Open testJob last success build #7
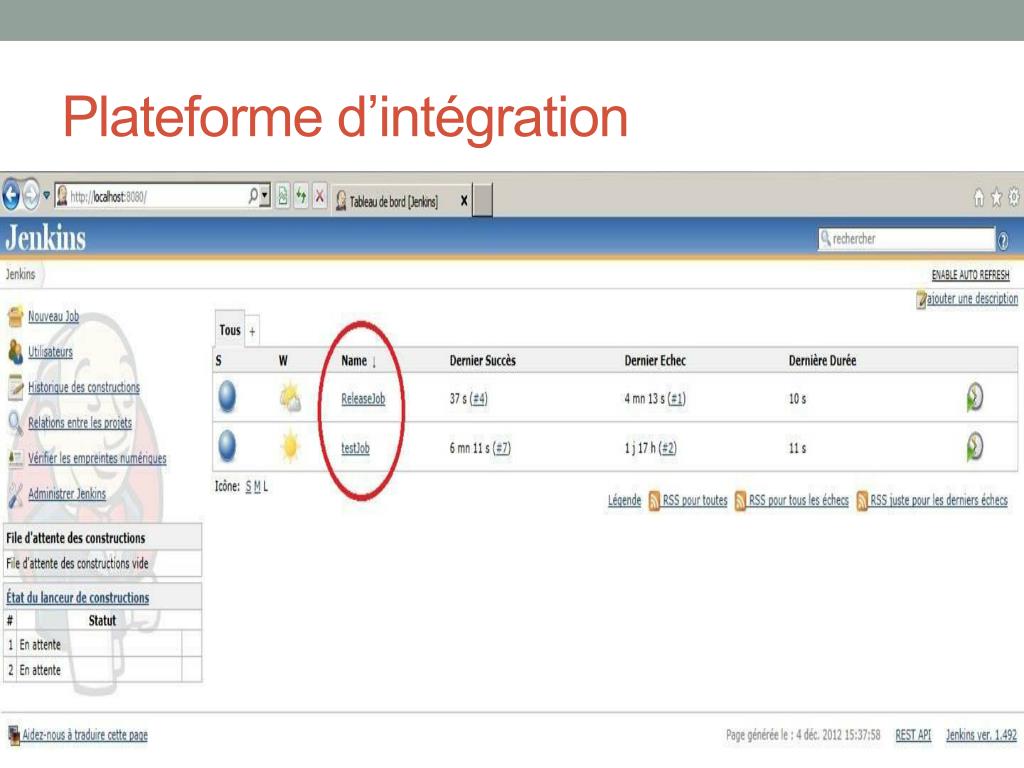The width and height of the screenshot is (1024, 768). (502, 448)
